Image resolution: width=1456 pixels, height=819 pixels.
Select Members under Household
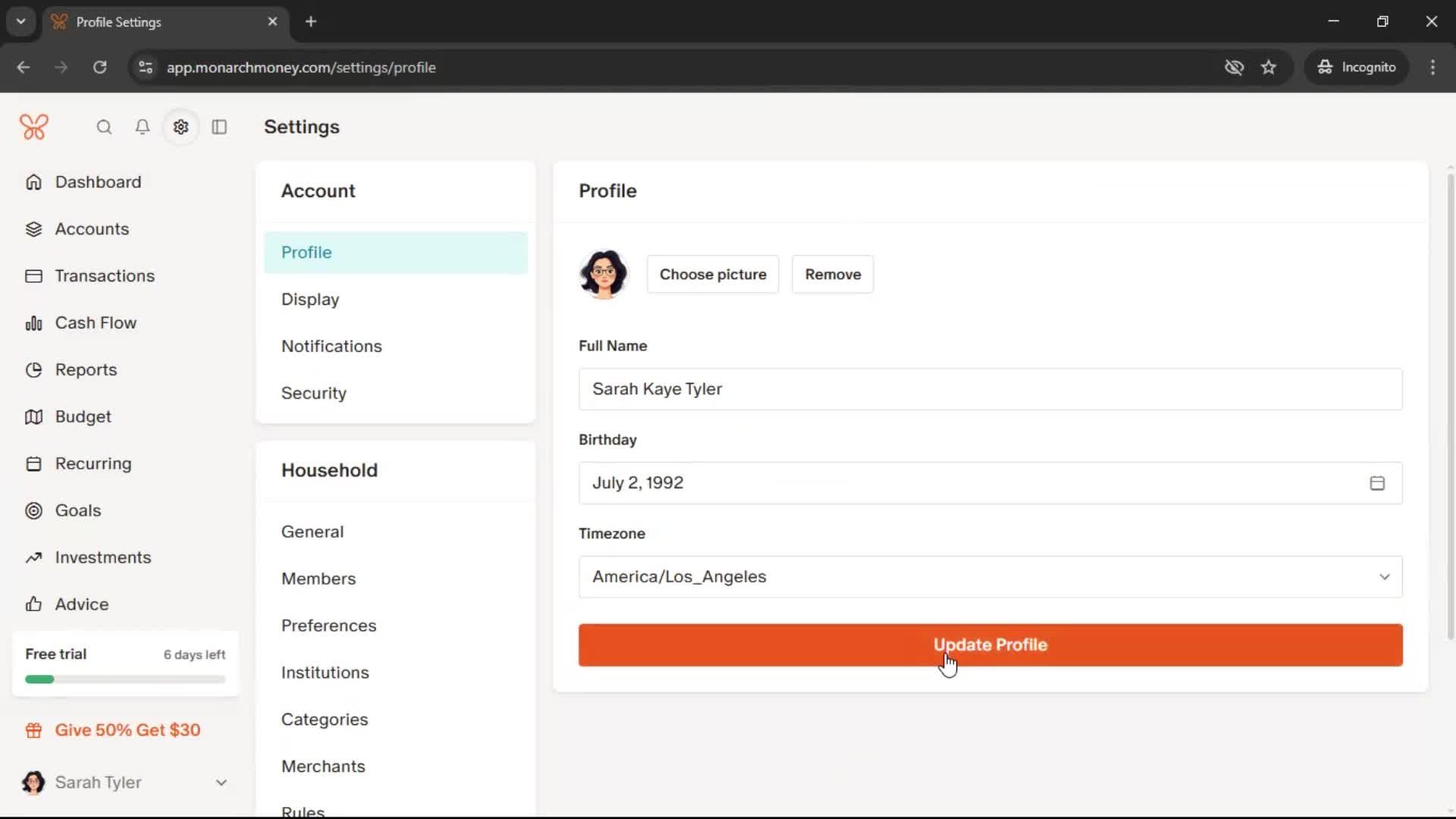(318, 579)
